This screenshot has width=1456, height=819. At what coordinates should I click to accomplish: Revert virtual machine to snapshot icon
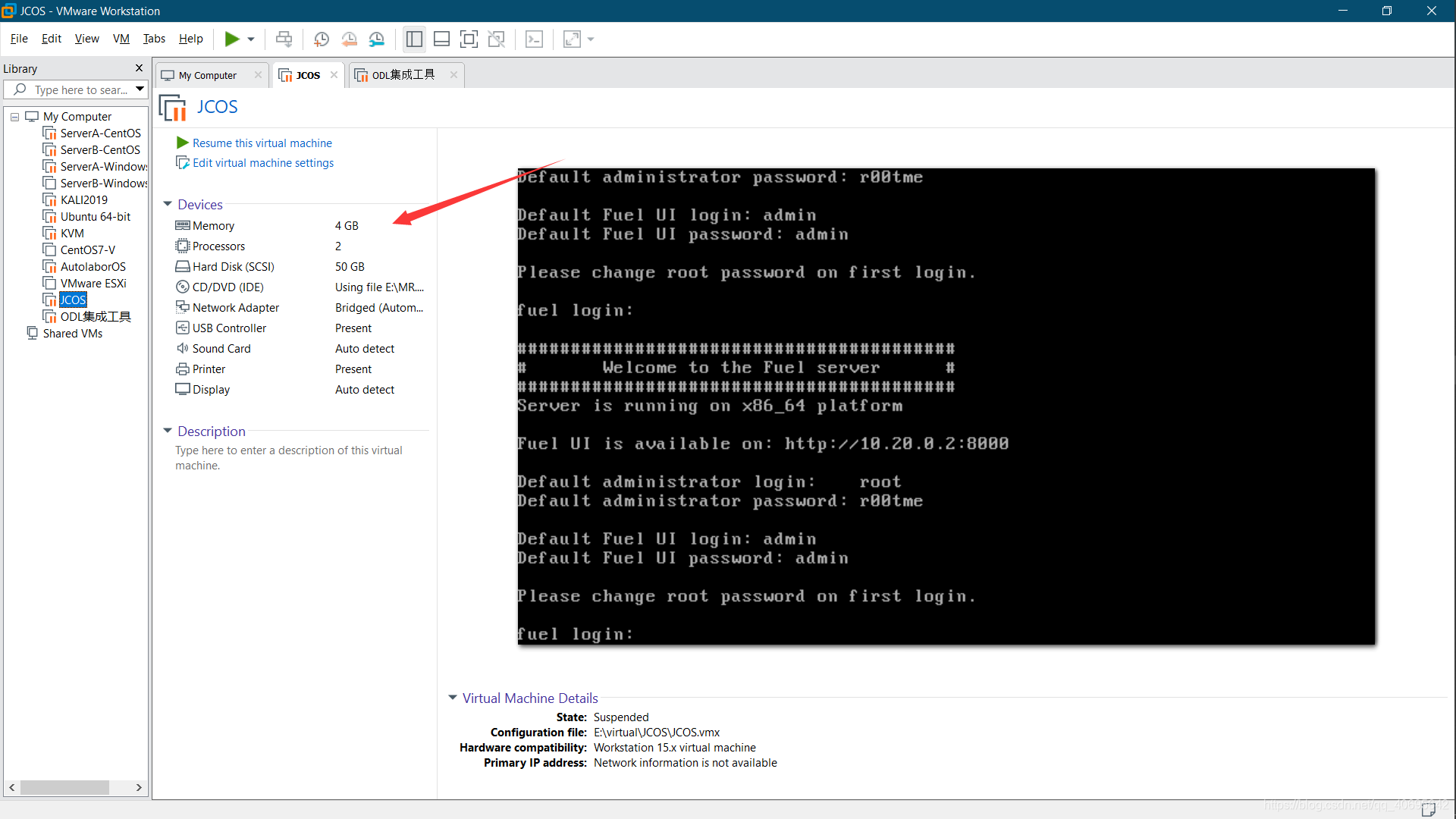(349, 39)
